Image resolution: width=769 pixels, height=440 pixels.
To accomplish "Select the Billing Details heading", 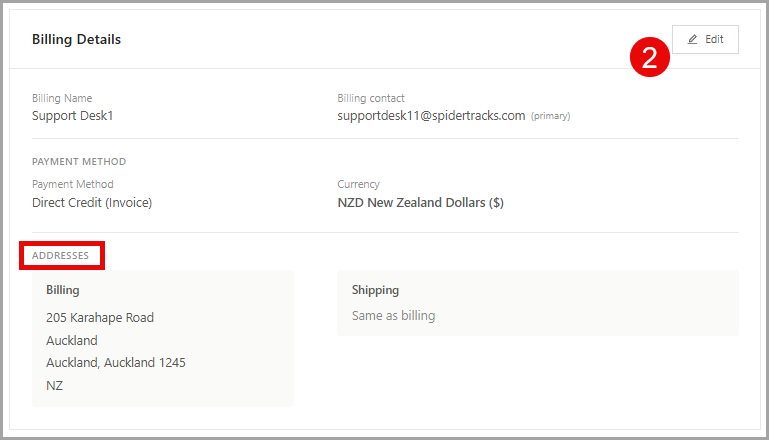I will 77,39.
